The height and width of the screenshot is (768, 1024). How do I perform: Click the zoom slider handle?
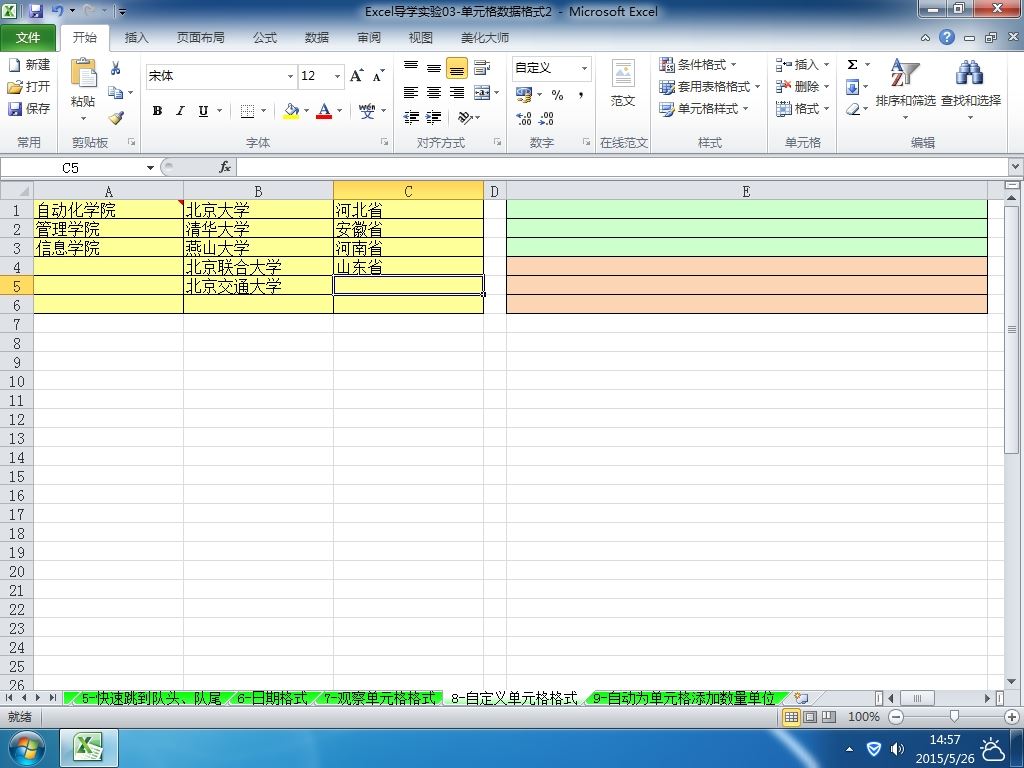[x=954, y=717]
